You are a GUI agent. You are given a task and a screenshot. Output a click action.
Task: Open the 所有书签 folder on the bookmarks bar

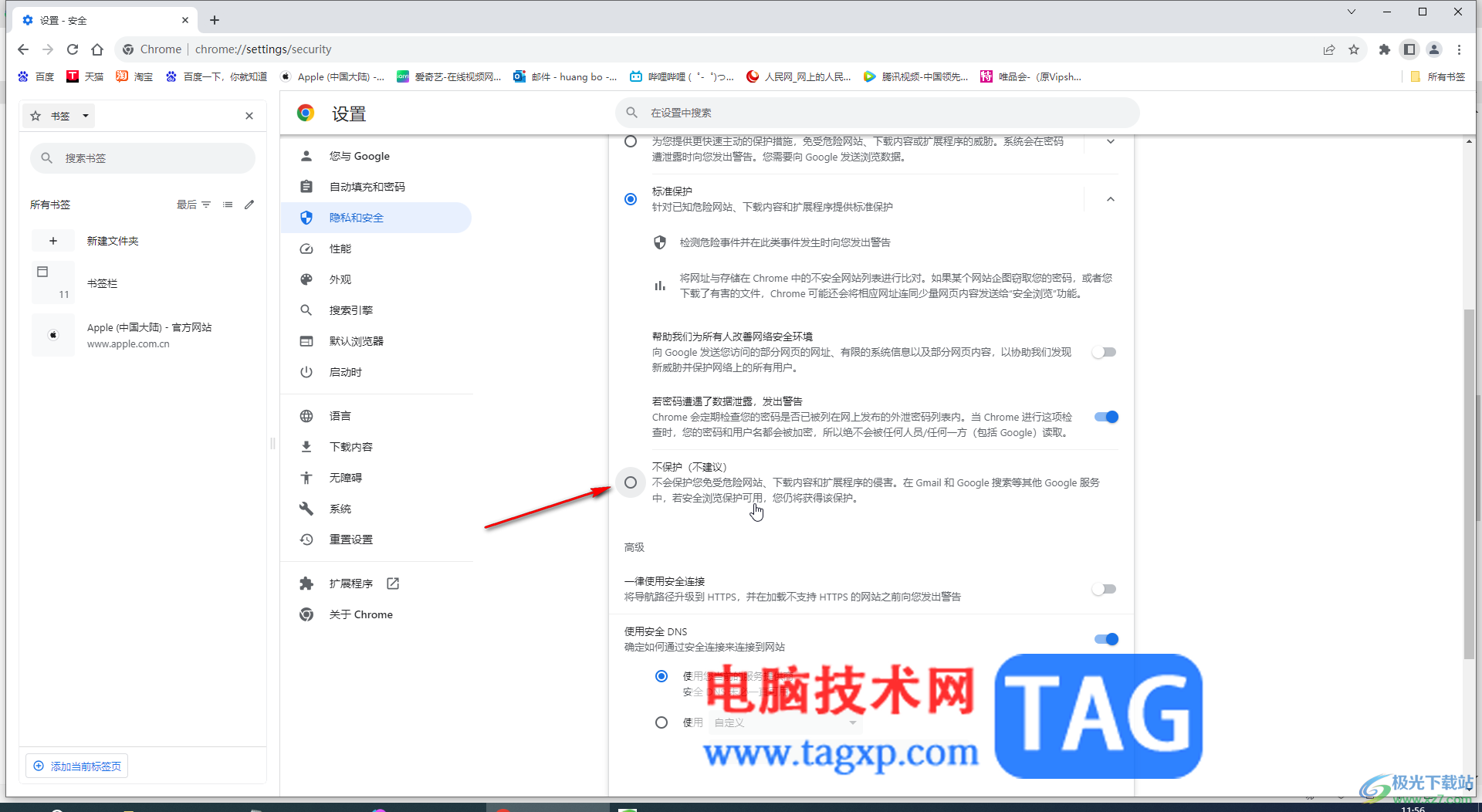(1437, 76)
